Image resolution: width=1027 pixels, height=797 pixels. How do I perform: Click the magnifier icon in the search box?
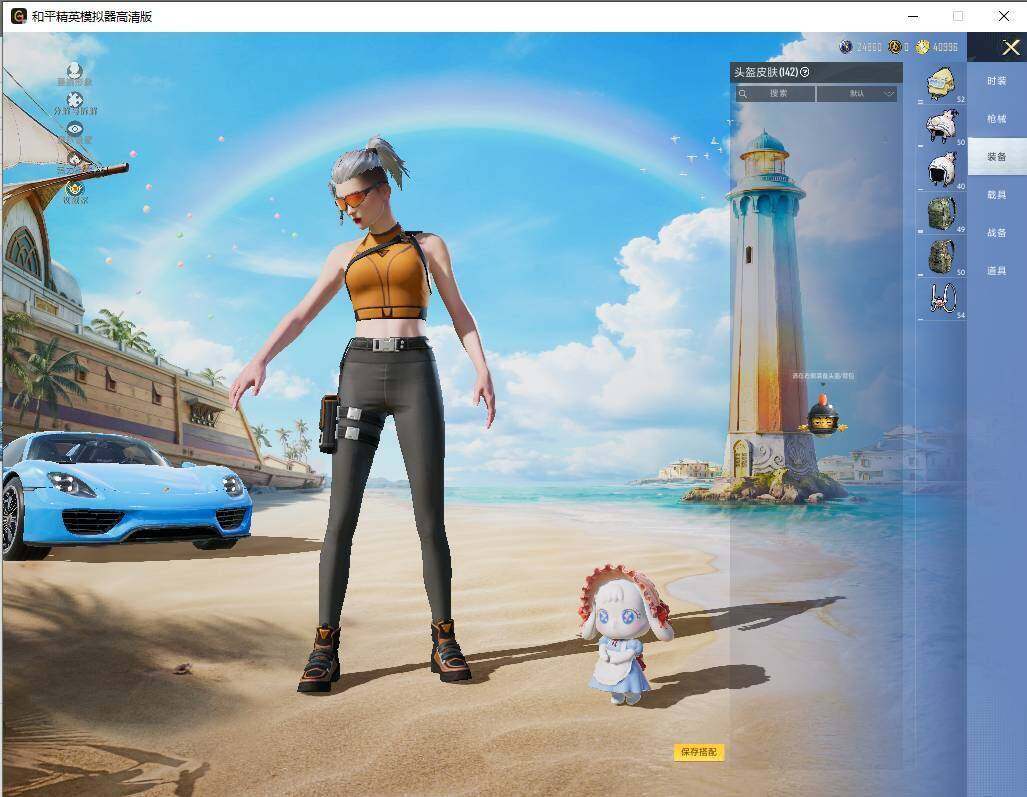click(743, 94)
